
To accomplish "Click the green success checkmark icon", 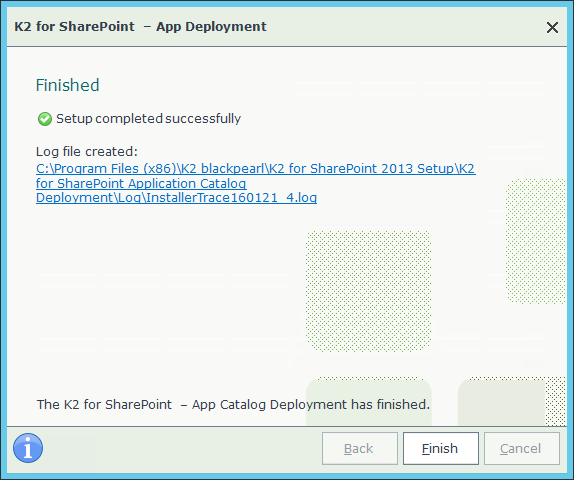I will tap(45, 119).
